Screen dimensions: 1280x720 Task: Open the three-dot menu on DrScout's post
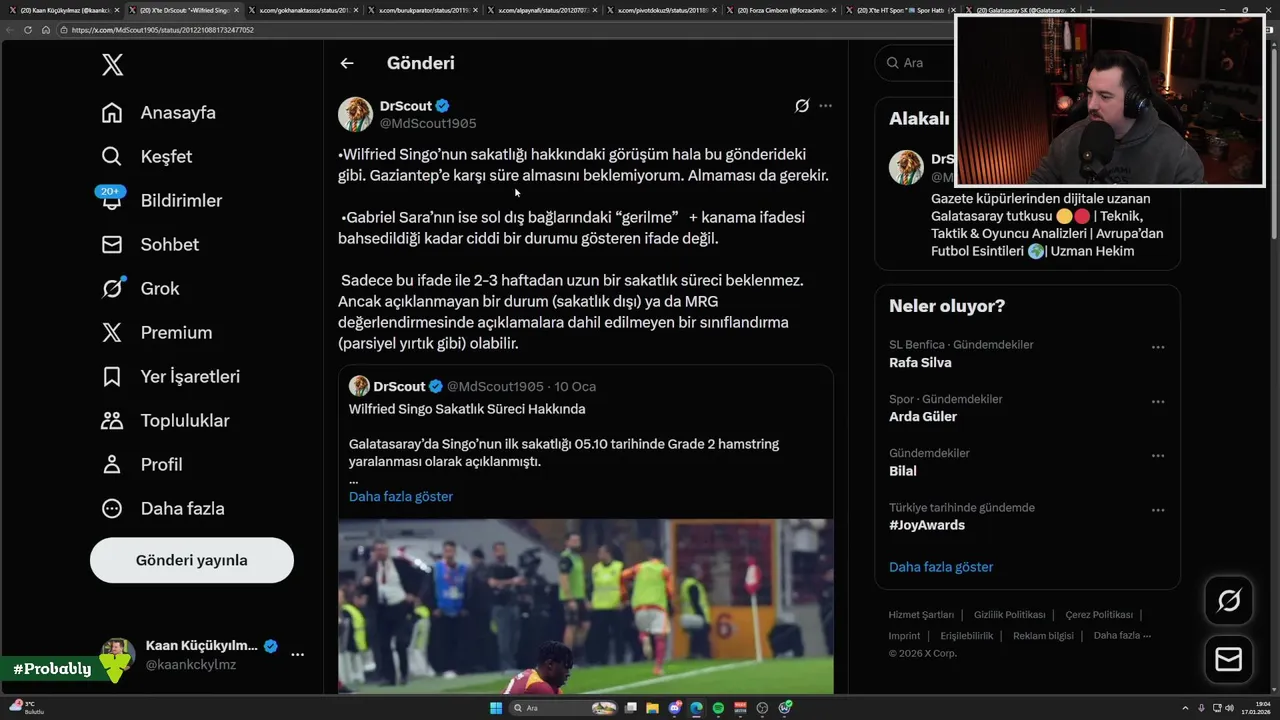click(825, 106)
